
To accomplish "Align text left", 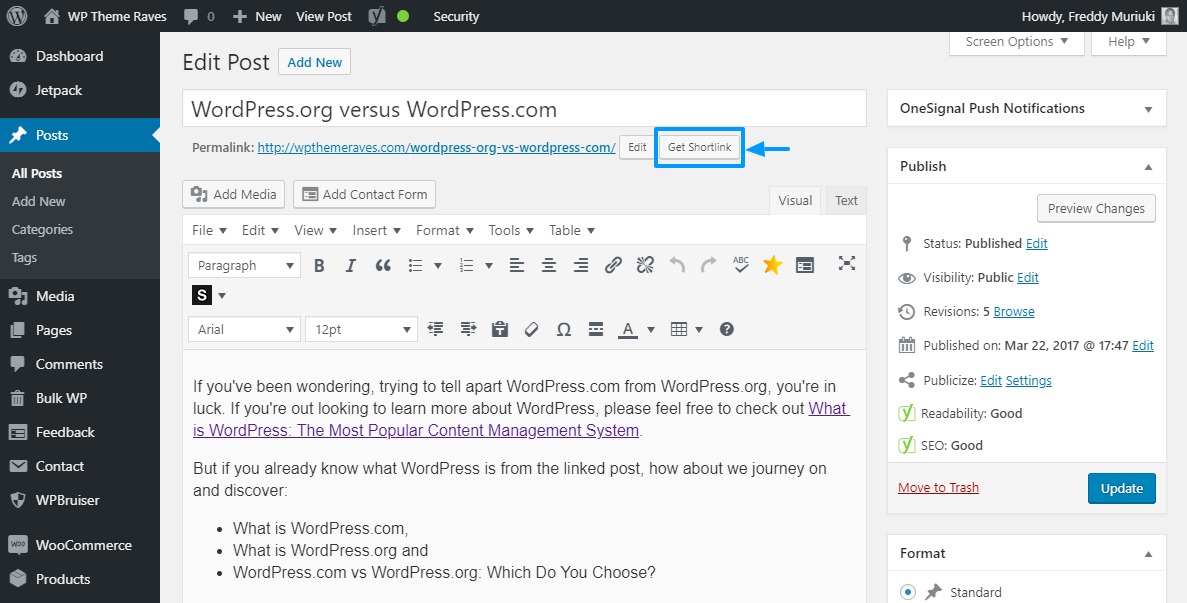I will [516, 265].
